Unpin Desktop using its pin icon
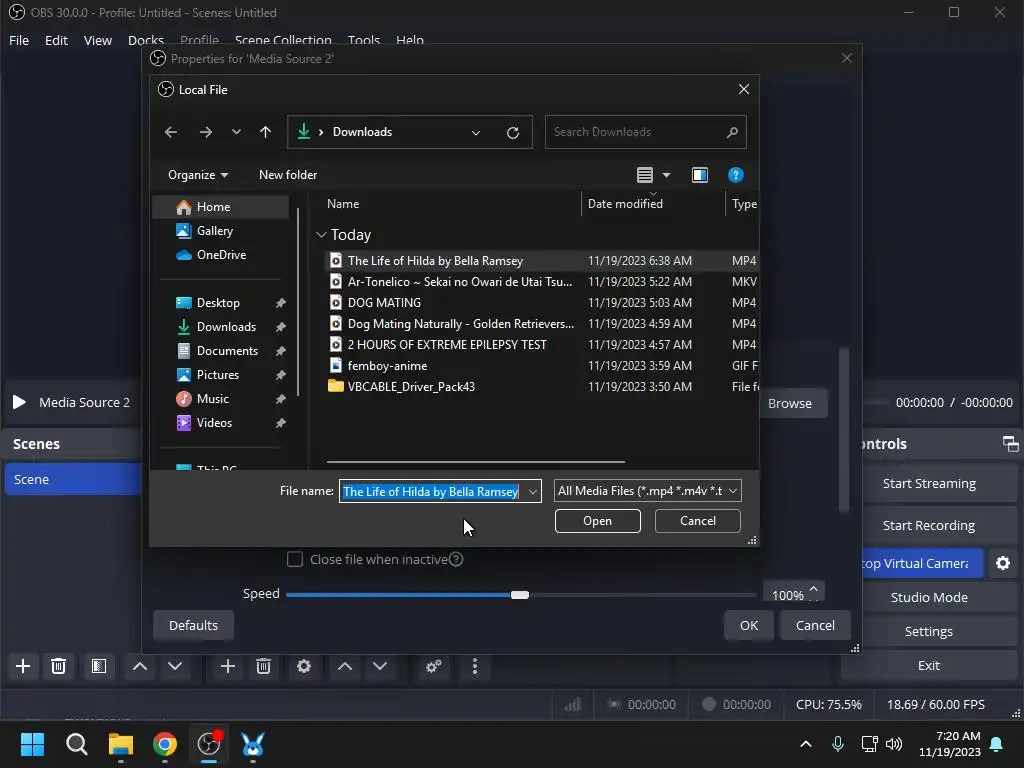Viewport: 1024px width, 768px height. pyautogui.click(x=280, y=303)
